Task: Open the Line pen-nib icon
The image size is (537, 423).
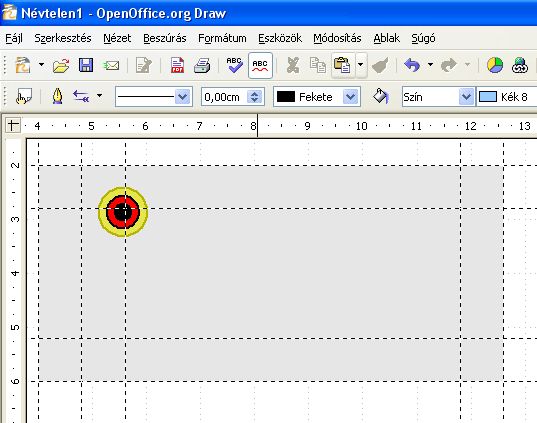Action: [57, 96]
